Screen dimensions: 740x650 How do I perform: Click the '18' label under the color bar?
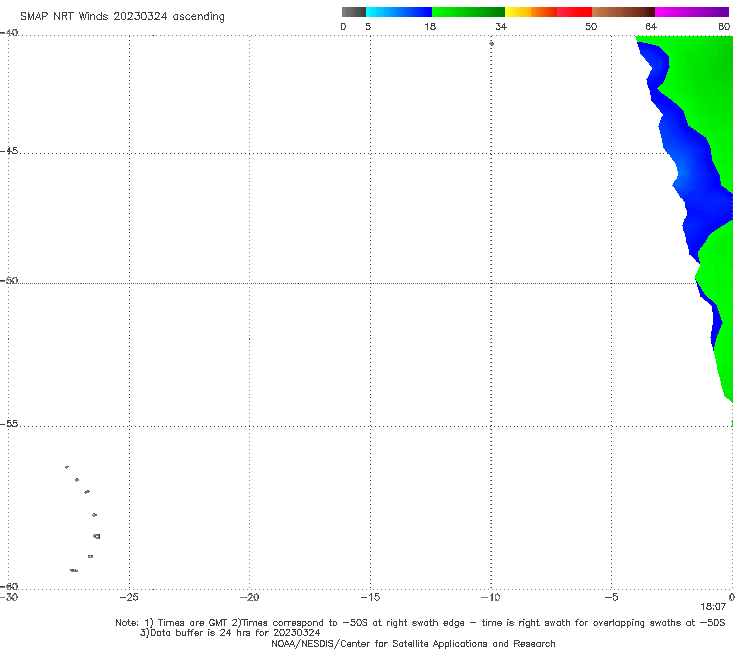point(430,26)
